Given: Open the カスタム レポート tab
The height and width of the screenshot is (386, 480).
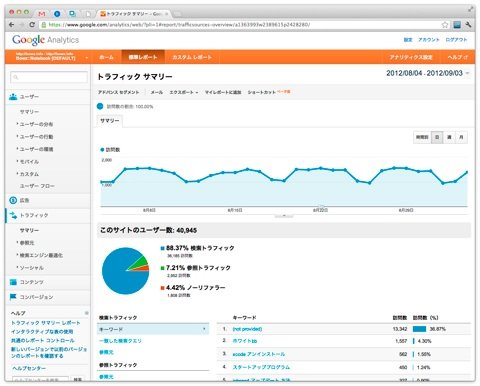Looking at the screenshot, I should (192, 57).
